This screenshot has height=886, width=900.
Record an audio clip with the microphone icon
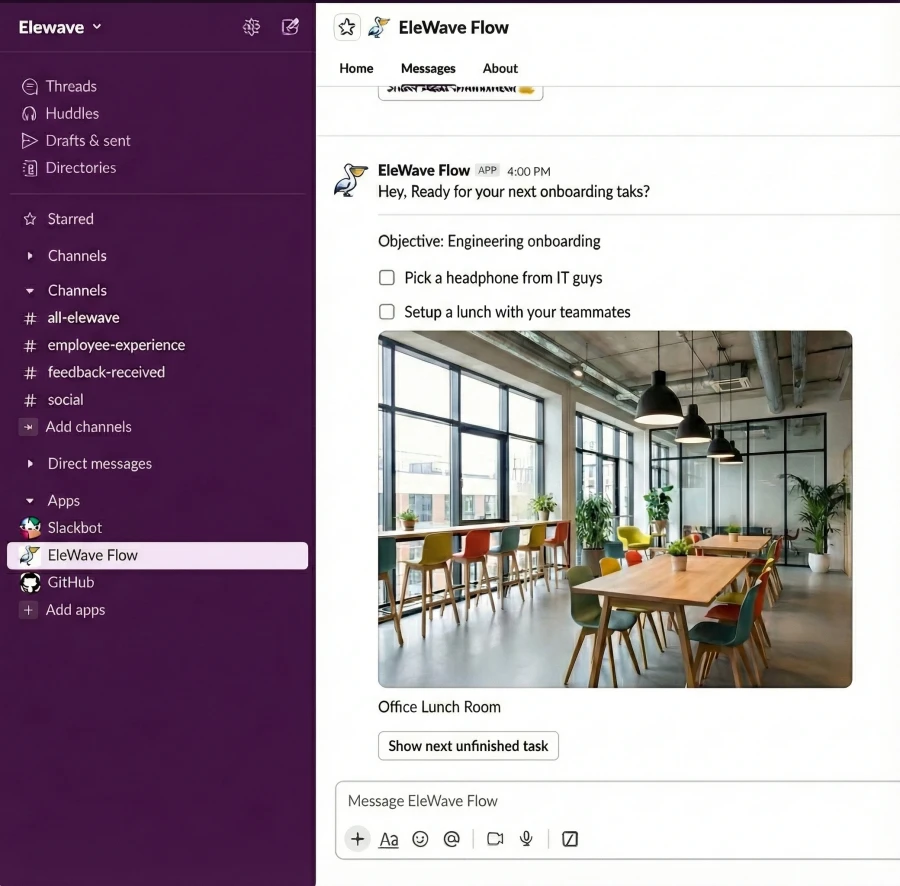(x=526, y=839)
